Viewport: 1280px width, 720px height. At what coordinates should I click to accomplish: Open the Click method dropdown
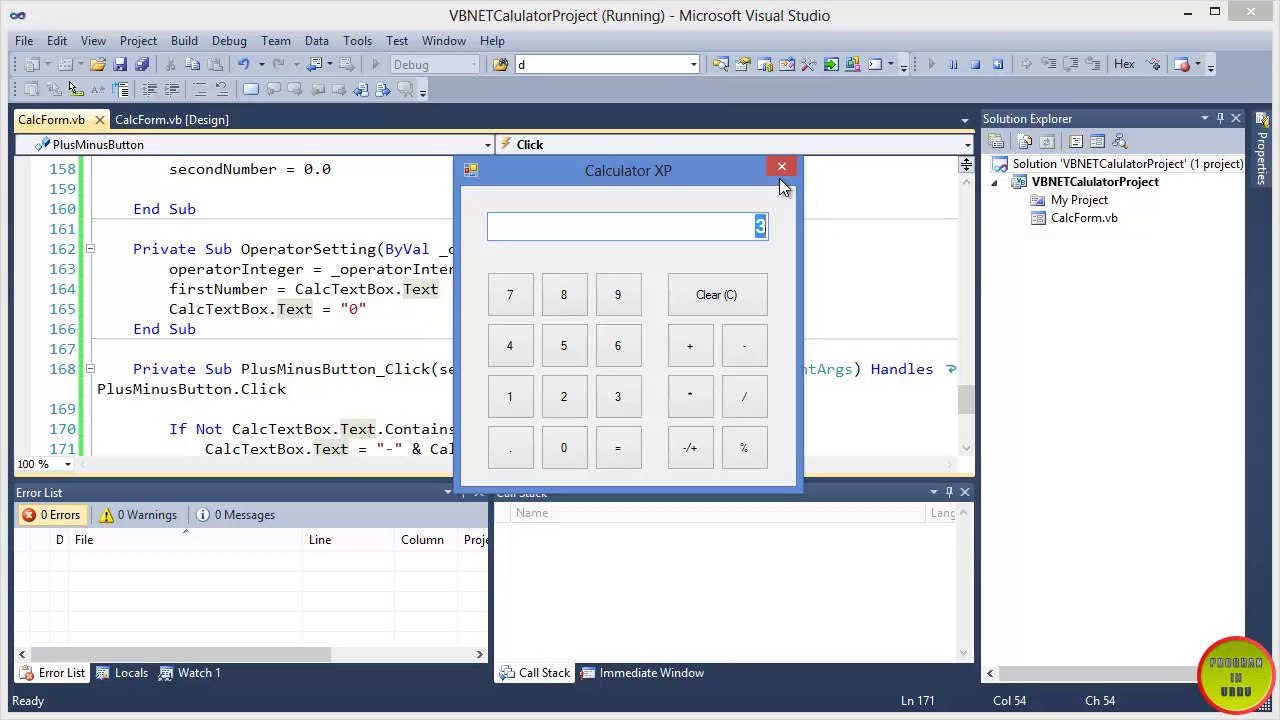[967, 145]
